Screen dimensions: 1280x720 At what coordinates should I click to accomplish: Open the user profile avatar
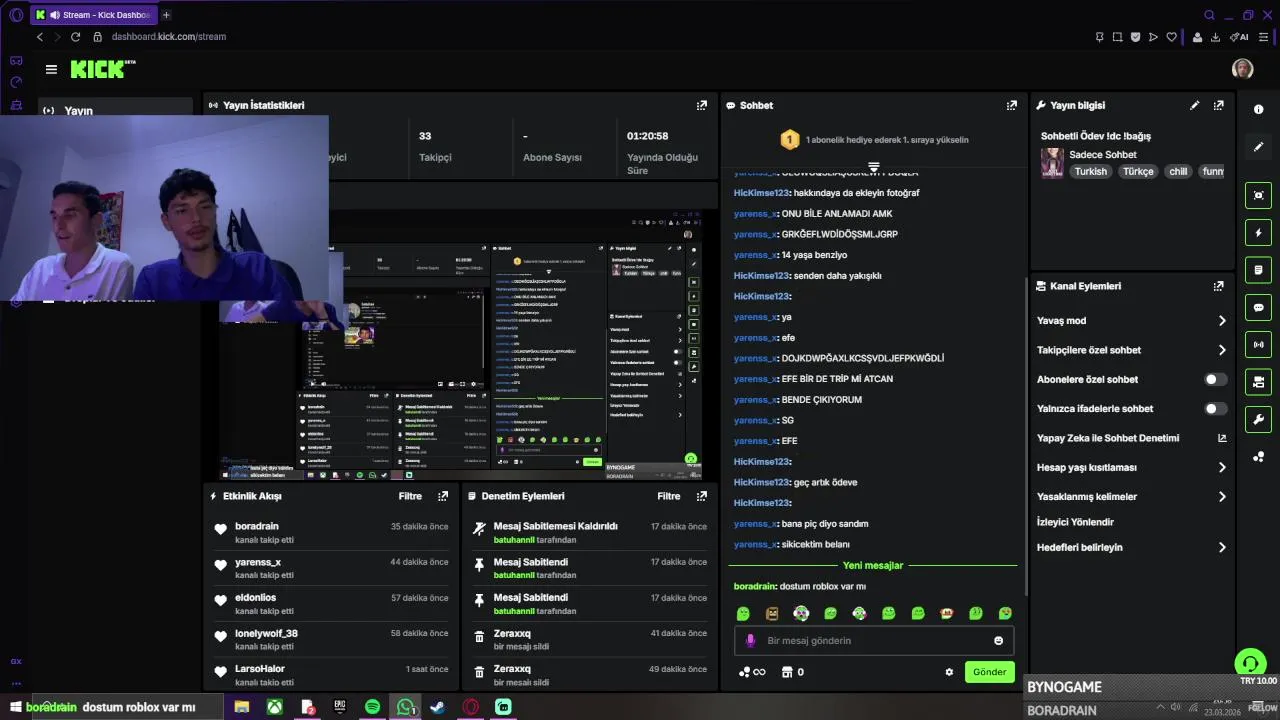[x=1242, y=68]
